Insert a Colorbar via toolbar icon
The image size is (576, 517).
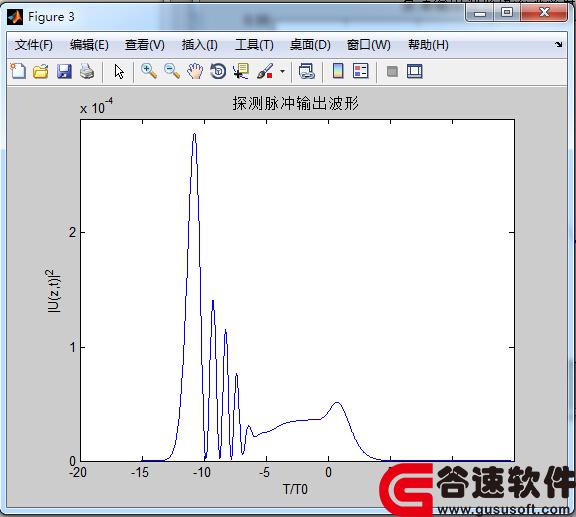(x=338, y=71)
